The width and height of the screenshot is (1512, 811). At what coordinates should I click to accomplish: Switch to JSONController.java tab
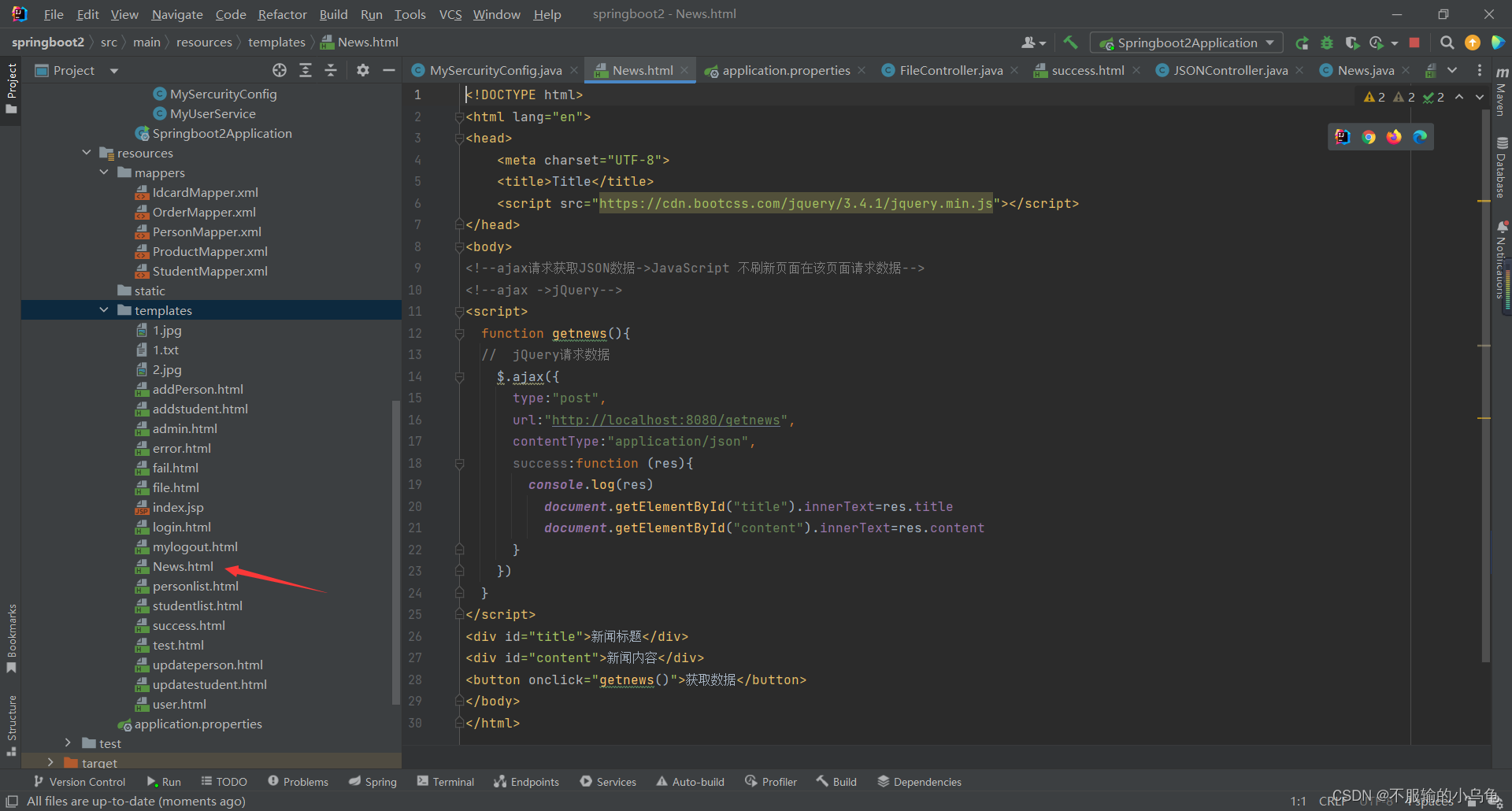[x=1230, y=70]
